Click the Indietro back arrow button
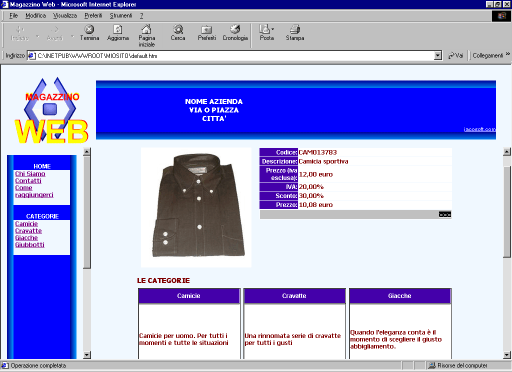Screen dimensions: 512x372 [20, 34]
